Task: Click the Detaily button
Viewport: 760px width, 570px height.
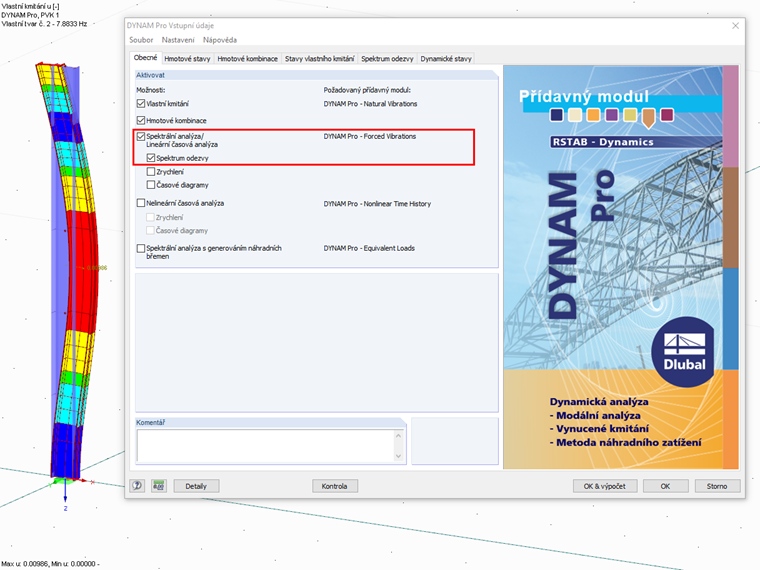Action: pyautogui.click(x=196, y=486)
